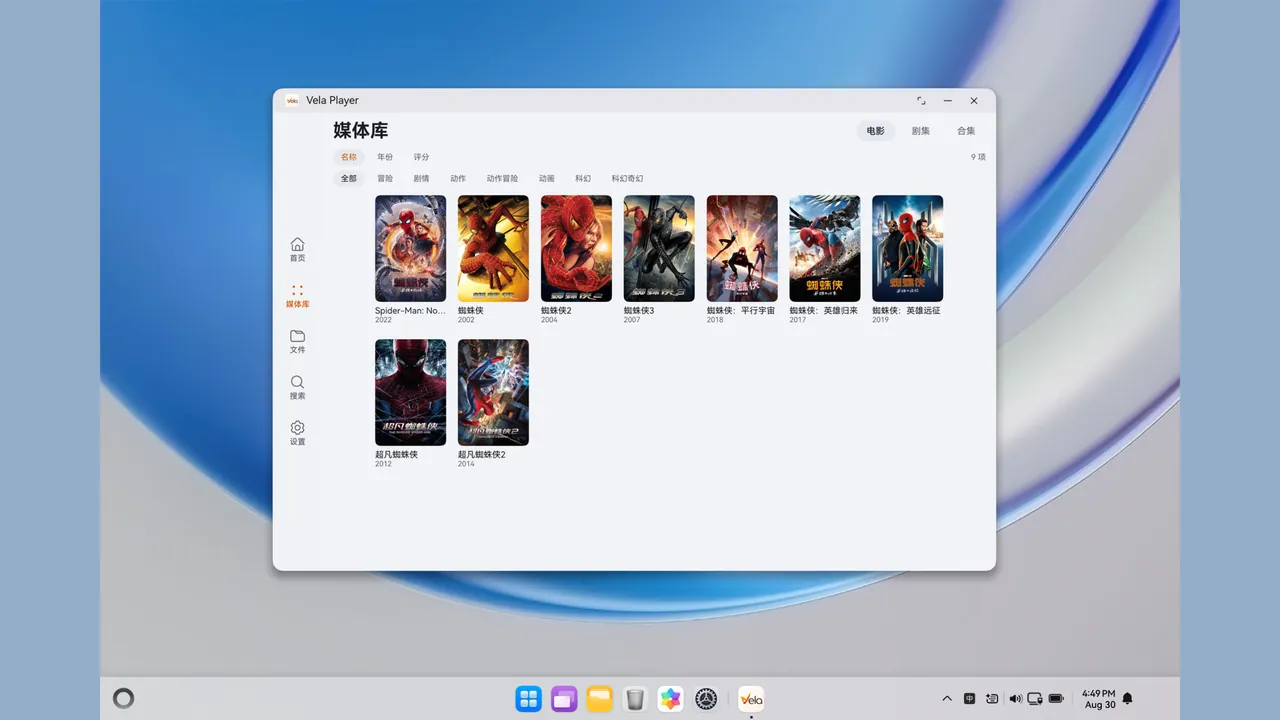This screenshot has width=1280, height=720.
Task: Switch to the 剧集 TV series tab
Action: [x=921, y=131]
